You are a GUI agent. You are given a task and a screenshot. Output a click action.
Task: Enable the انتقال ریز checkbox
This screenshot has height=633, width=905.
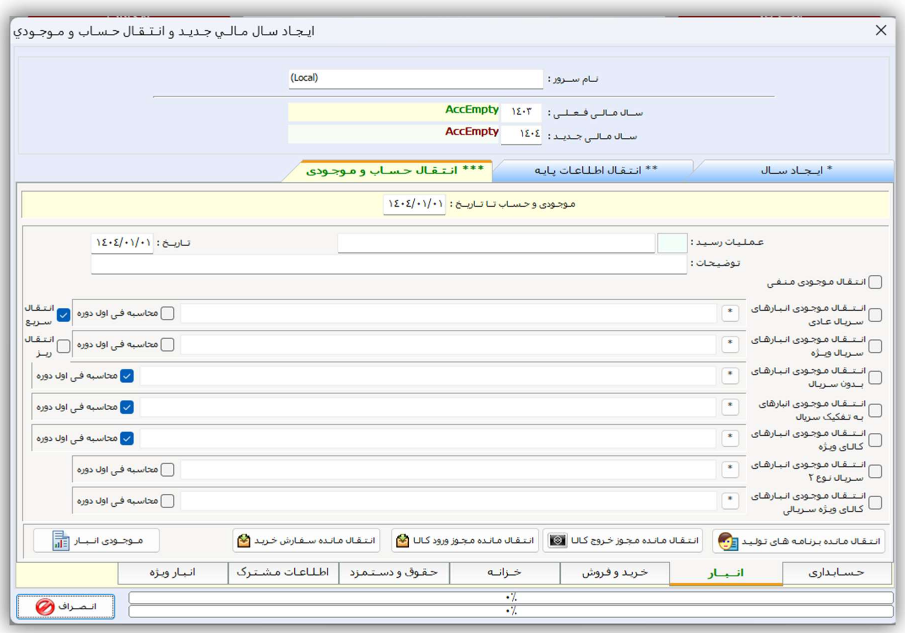tap(63, 346)
